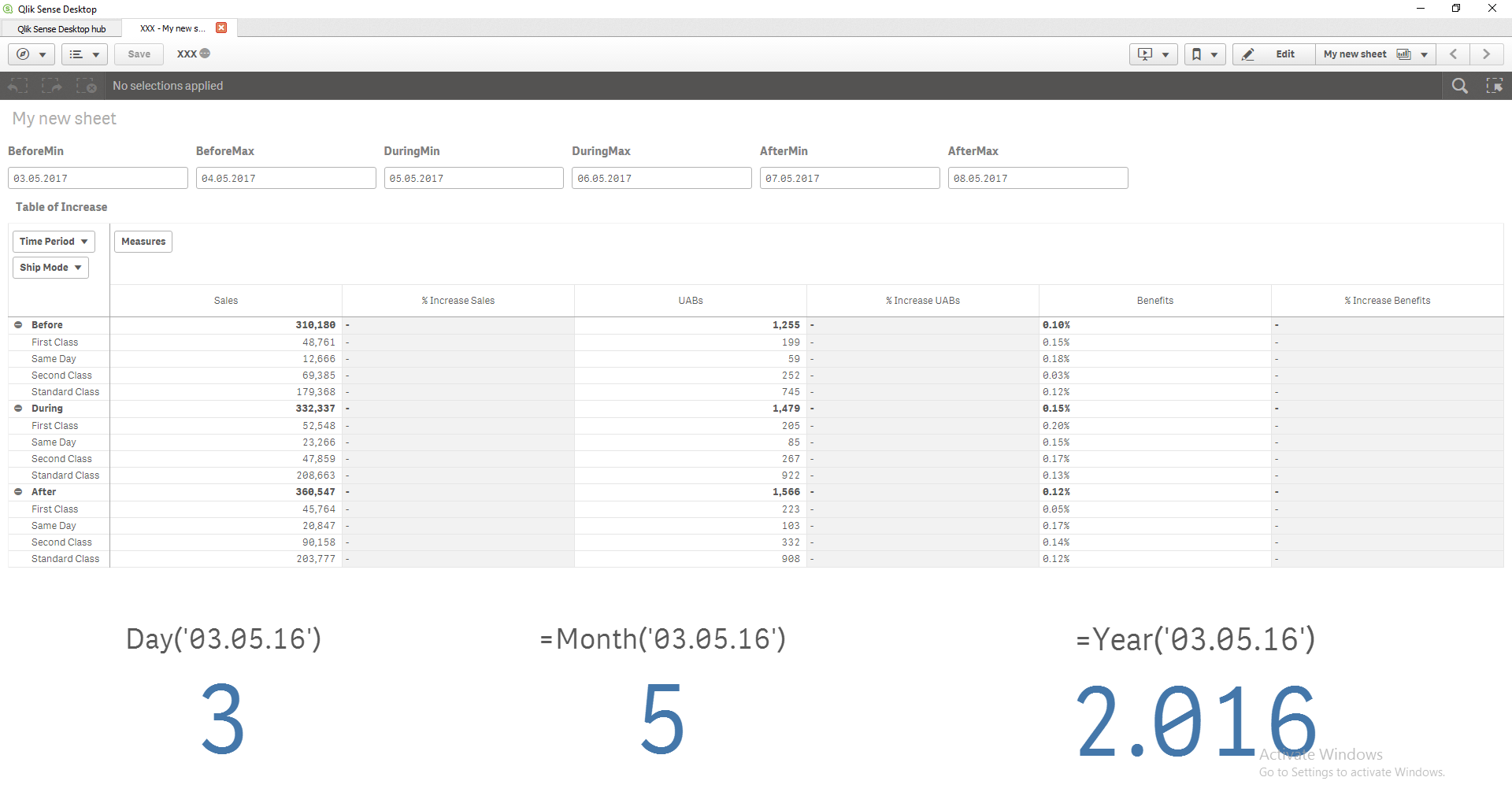Collapse the During row group
Viewport: 1512px width, 803px height.
pyautogui.click(x=18, y=409)
